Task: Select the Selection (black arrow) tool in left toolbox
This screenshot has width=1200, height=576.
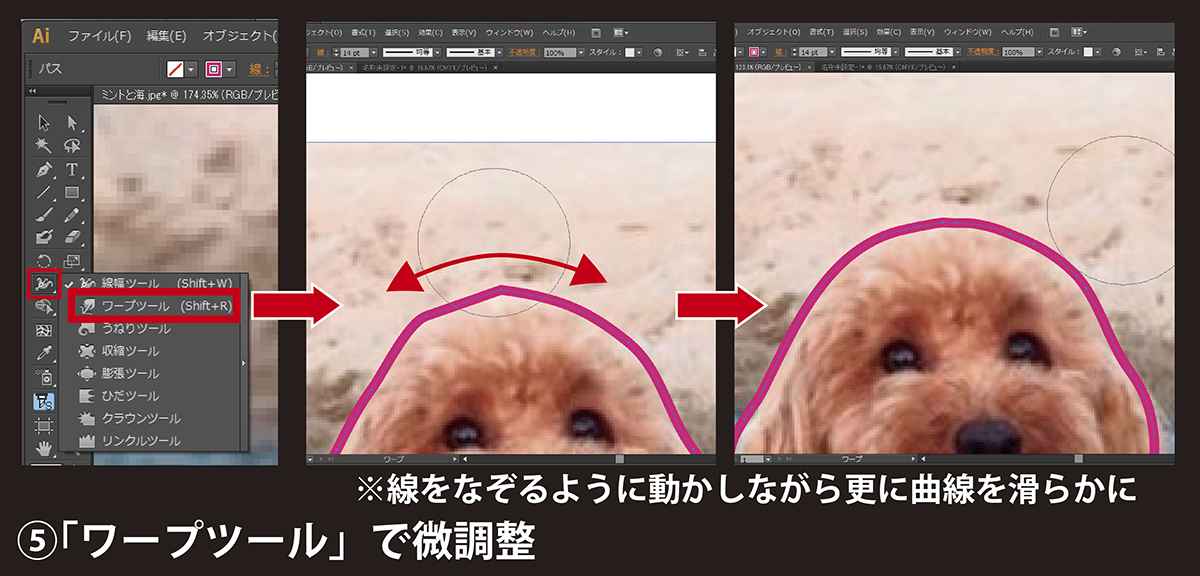Action: pyautogui.click(x=44, y=123)
